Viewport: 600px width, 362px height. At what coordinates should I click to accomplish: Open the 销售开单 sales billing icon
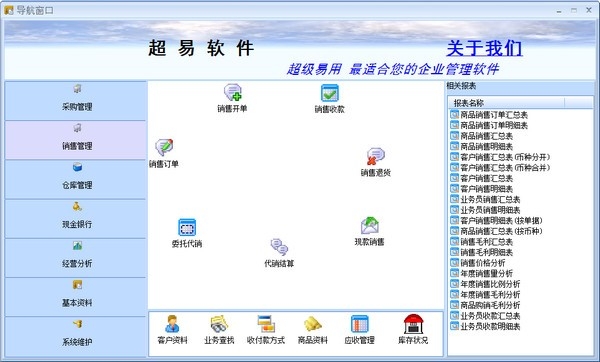(x=232, y=93)
